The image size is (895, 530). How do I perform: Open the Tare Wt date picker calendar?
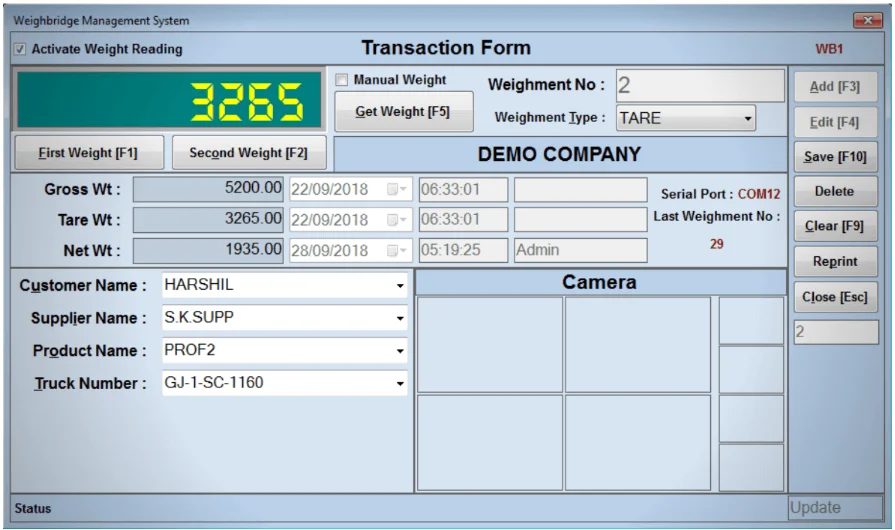pyautogui.click(x=397, y=220)
